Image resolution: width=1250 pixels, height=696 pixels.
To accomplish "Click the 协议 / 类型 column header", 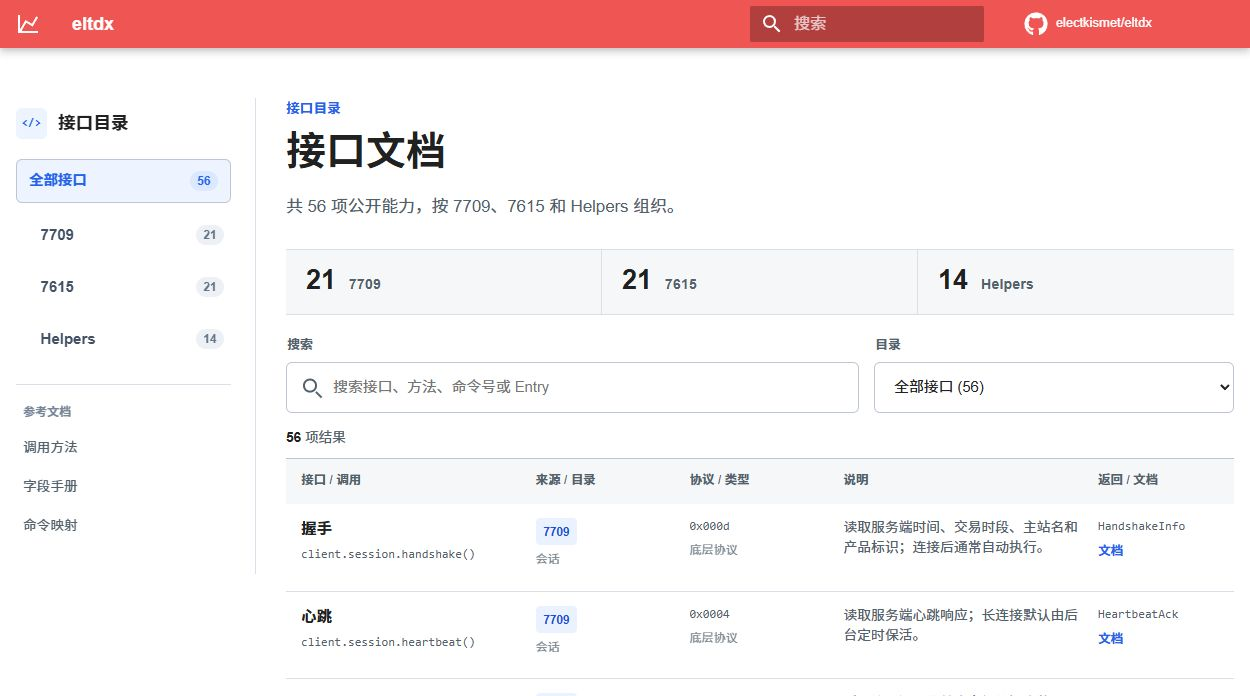I will click(719, 480).
